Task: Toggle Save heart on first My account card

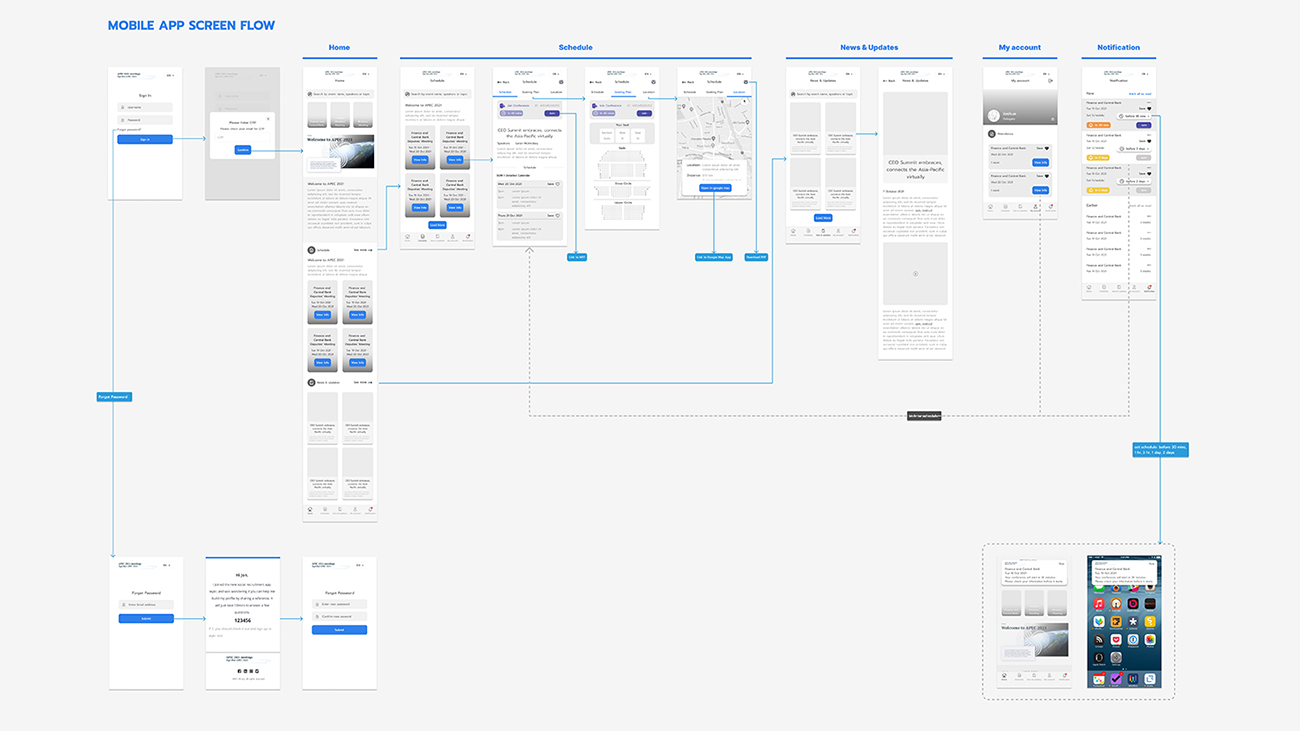Action: [1046, 149]
